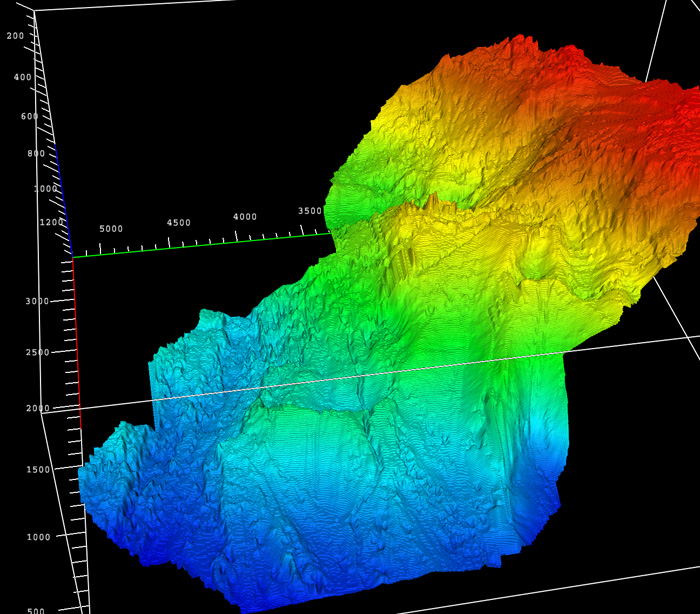The width and height of the screenshot is (700, 614).
Task: Click the green horizontal axis line
Action: click(201, 245)
